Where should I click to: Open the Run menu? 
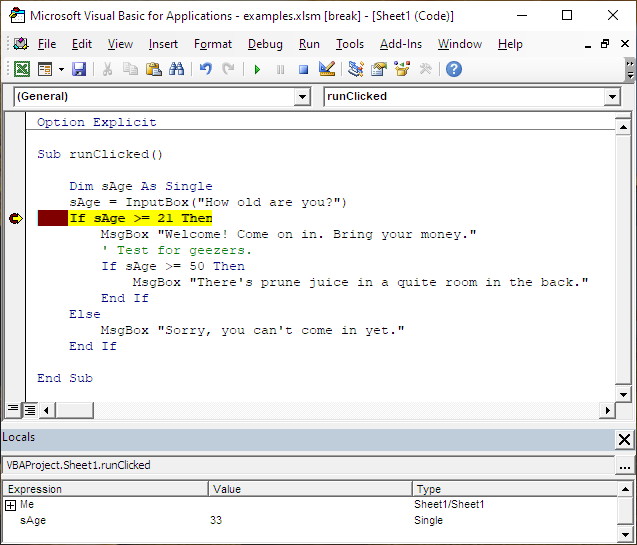[309, 44]
